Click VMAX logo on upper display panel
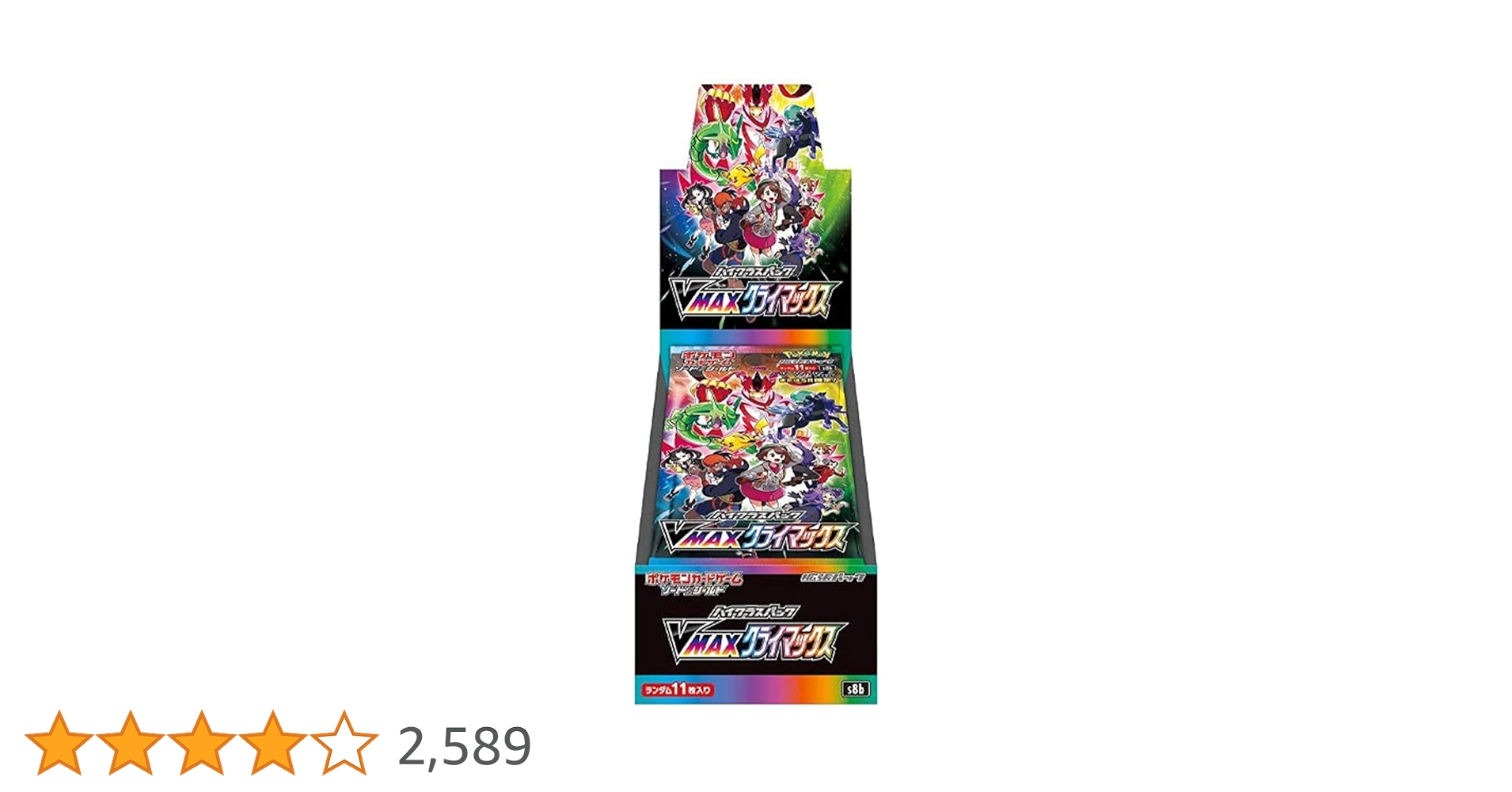Viewport: 1512px width, 792px height. (x=748, y=299)
